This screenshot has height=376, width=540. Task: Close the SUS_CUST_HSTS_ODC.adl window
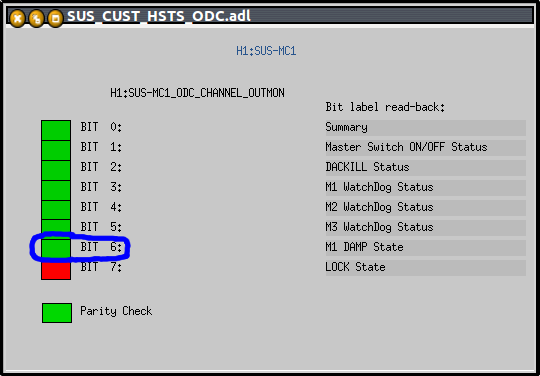pos(17,18)
